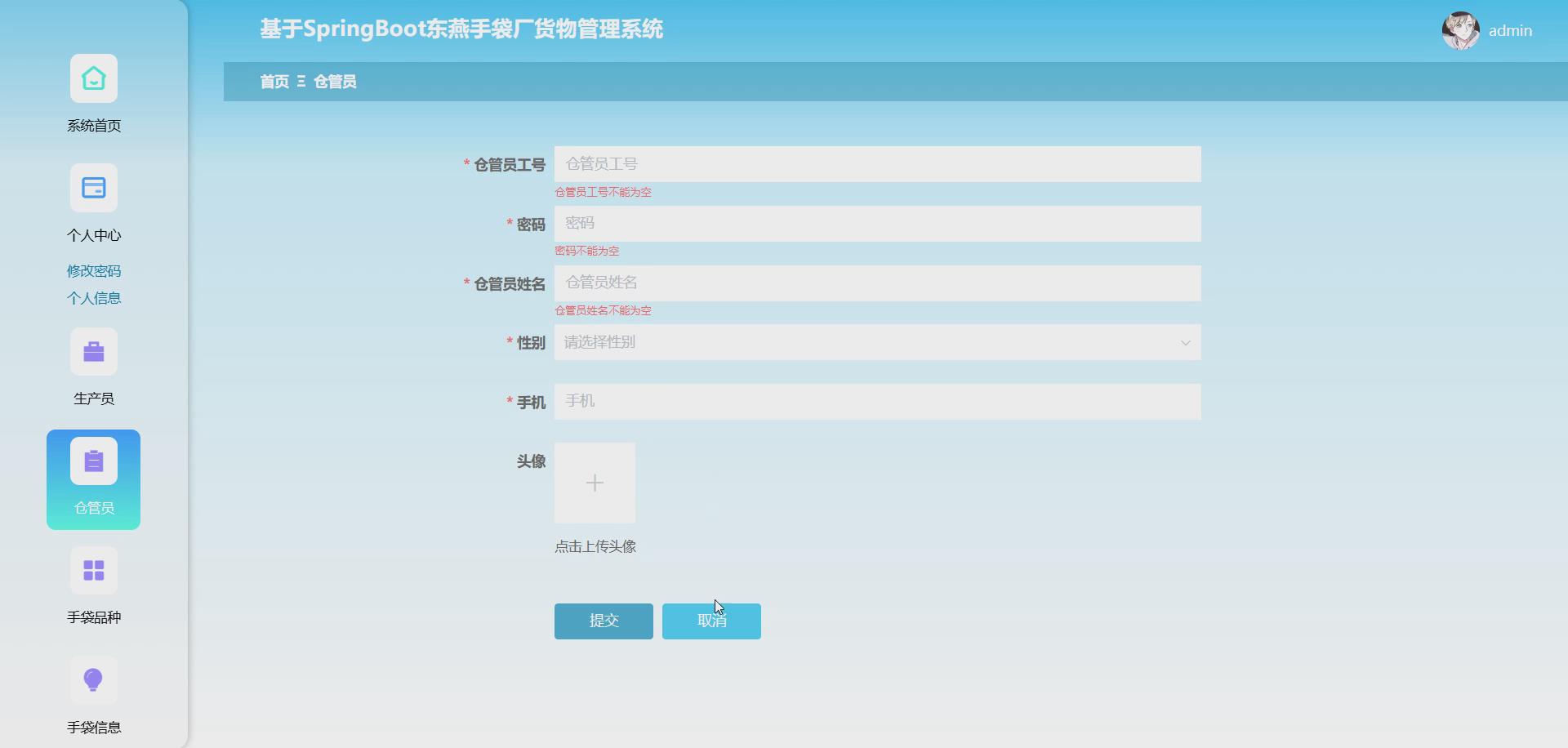
Task: Focus the 仓管员工号 input field
Action: coord(877,164)
